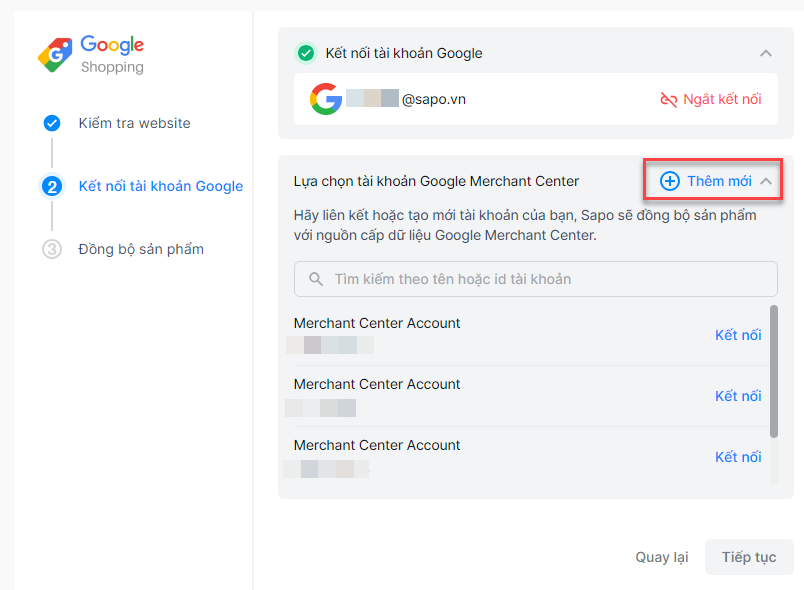Click the plus circle icon beside Thêm mới
The width and height of the screenshot is (804, 590).
[670, 181]
